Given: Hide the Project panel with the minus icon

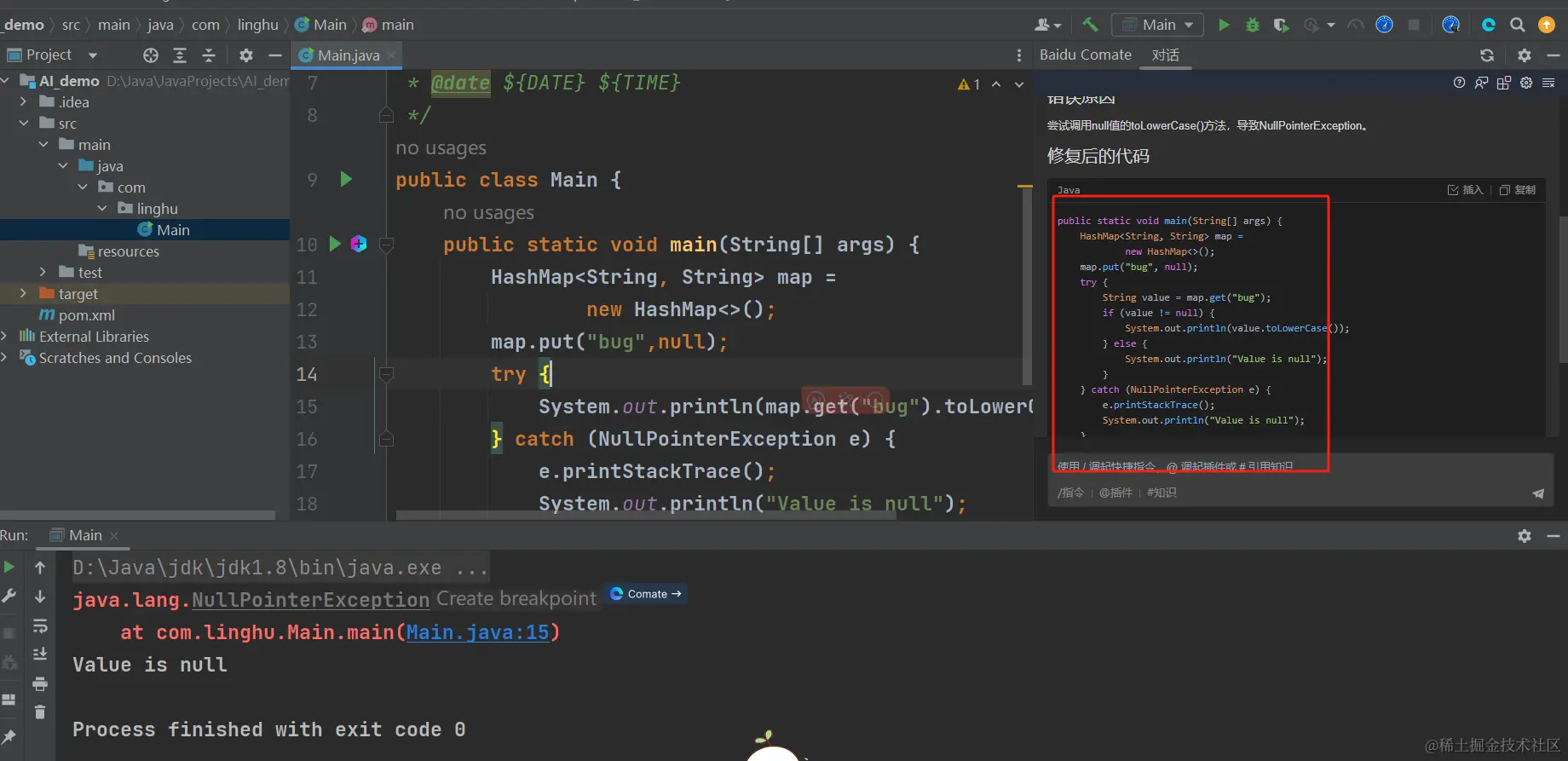Looking at the screenshot, I should 274,55.
